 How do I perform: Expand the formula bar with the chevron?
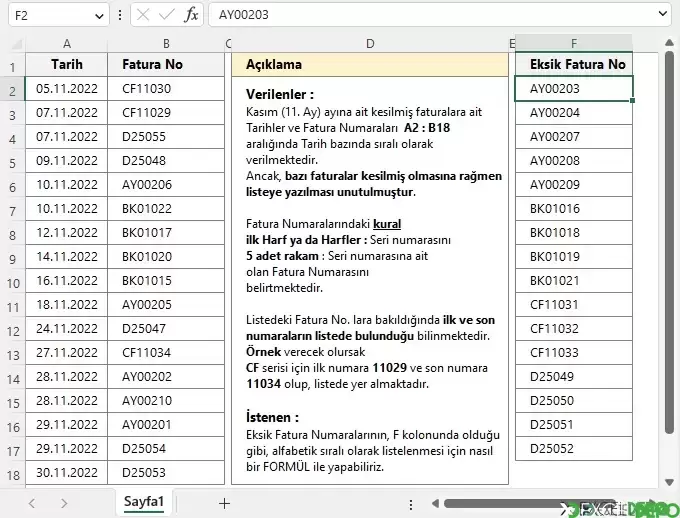click(x=663, y=14)
